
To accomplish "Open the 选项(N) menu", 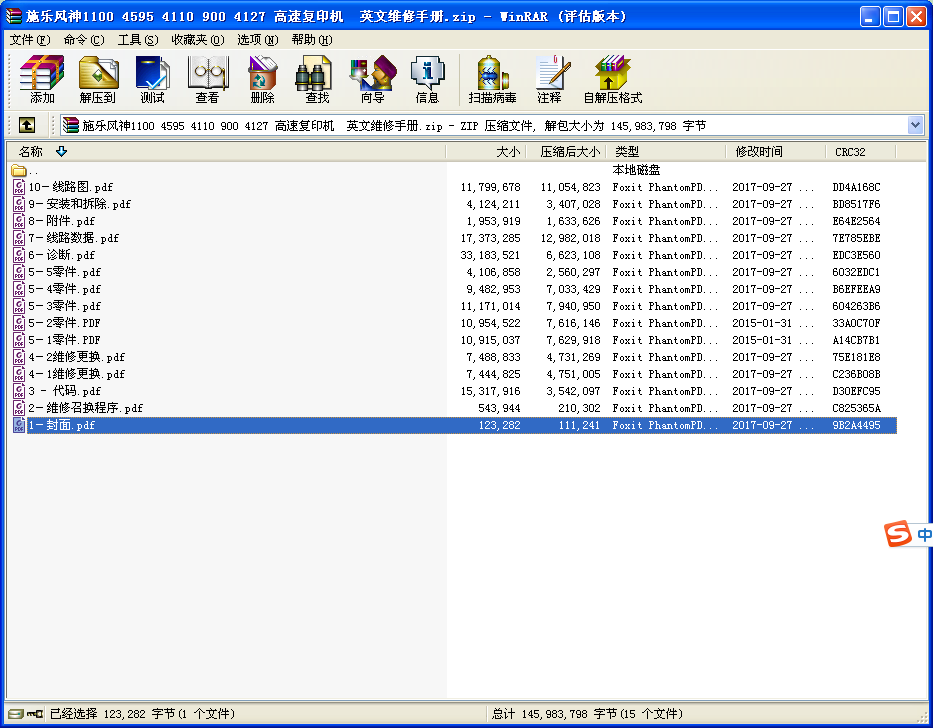I will pos(258,40).
